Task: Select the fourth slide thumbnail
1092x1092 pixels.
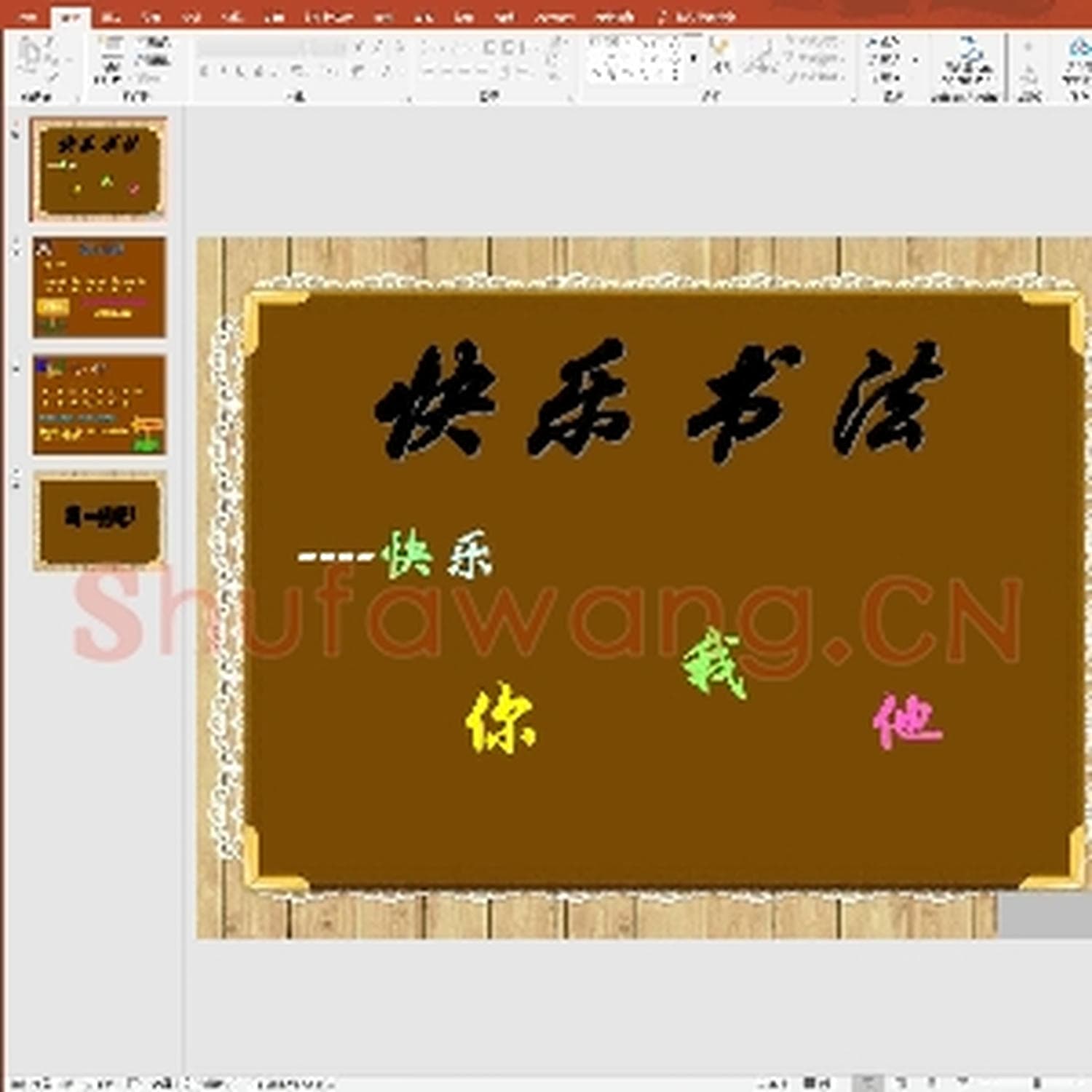Action: coord(99,520)
